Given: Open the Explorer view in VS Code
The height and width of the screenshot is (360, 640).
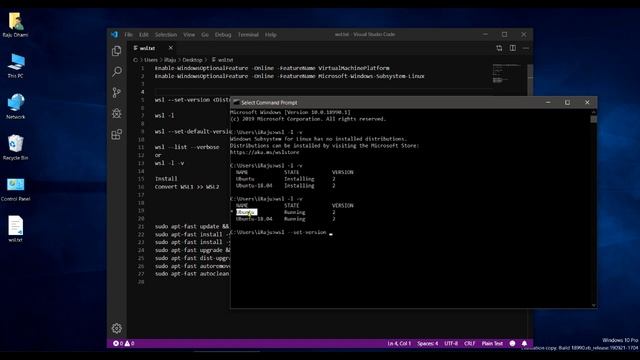Looking at the screenshot, I should click(117, 51).
